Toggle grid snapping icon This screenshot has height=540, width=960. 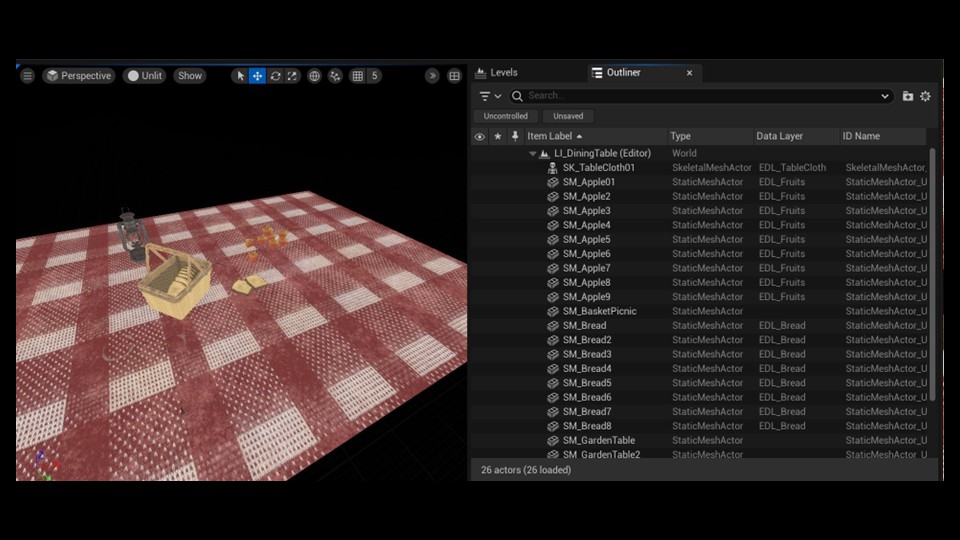pyautogui.click(x=358, y=76)
